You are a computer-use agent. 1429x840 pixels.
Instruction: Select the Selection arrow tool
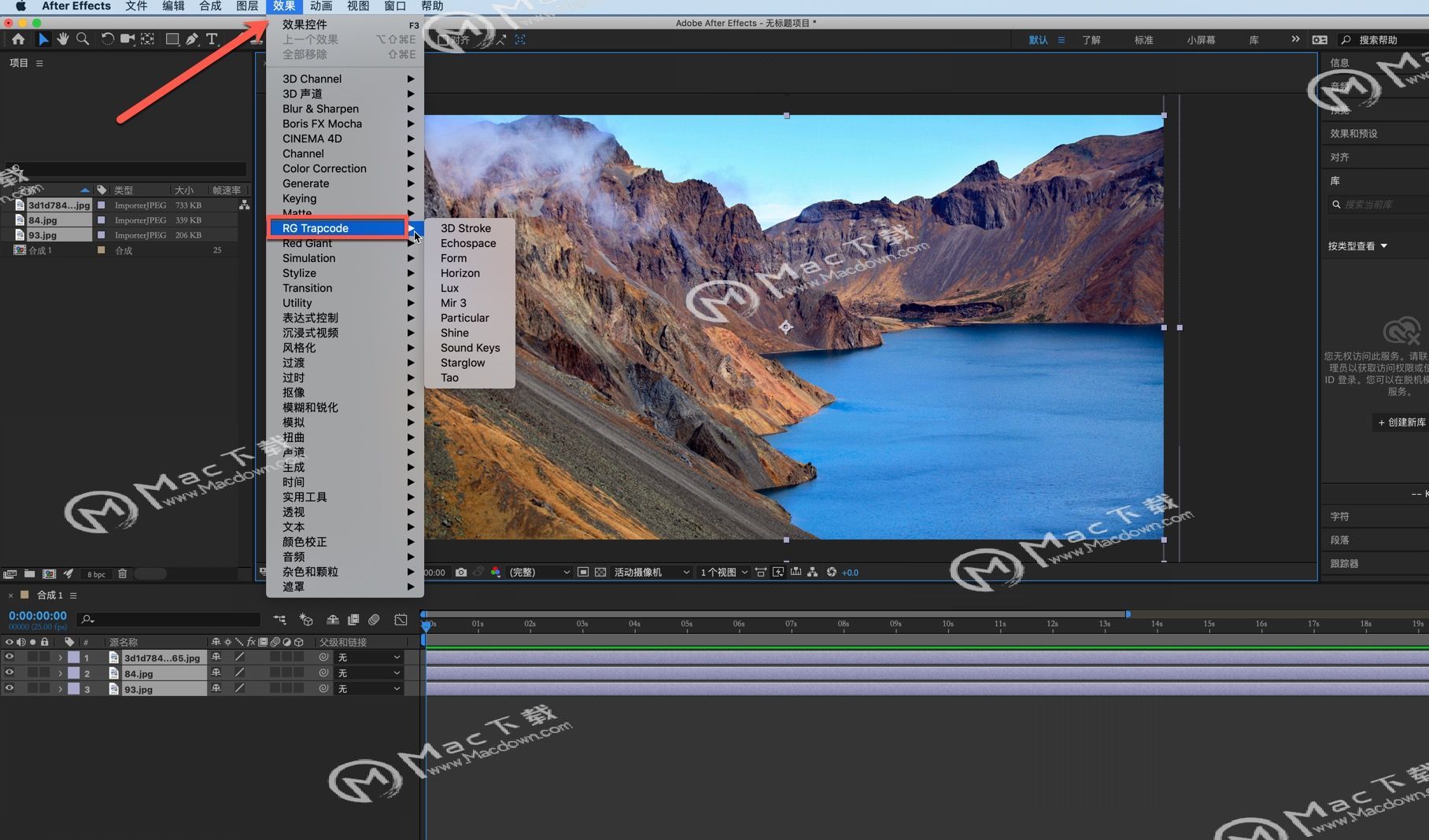click(x=43, y=39)
